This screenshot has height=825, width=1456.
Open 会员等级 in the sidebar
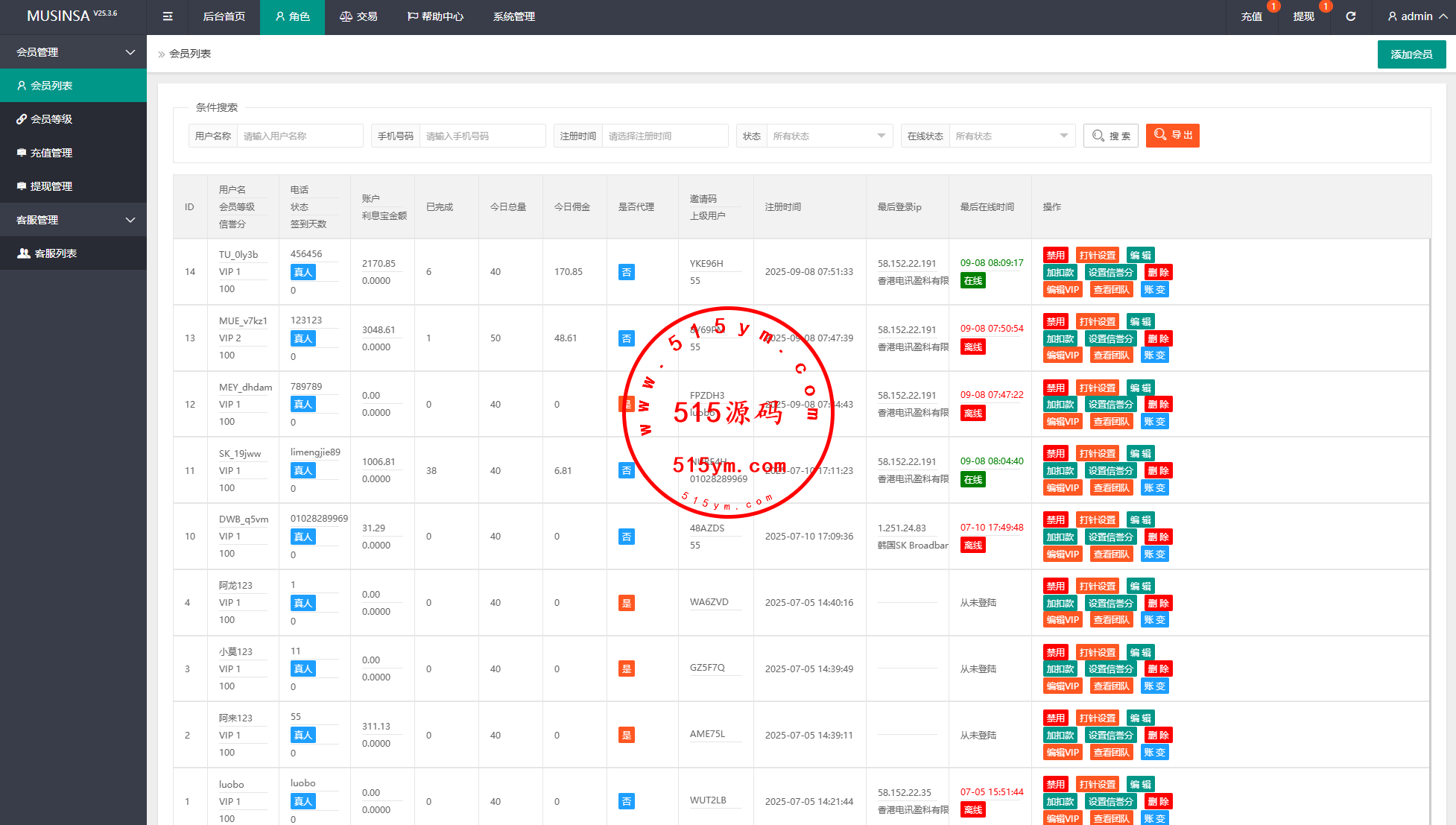click(51, 119)
